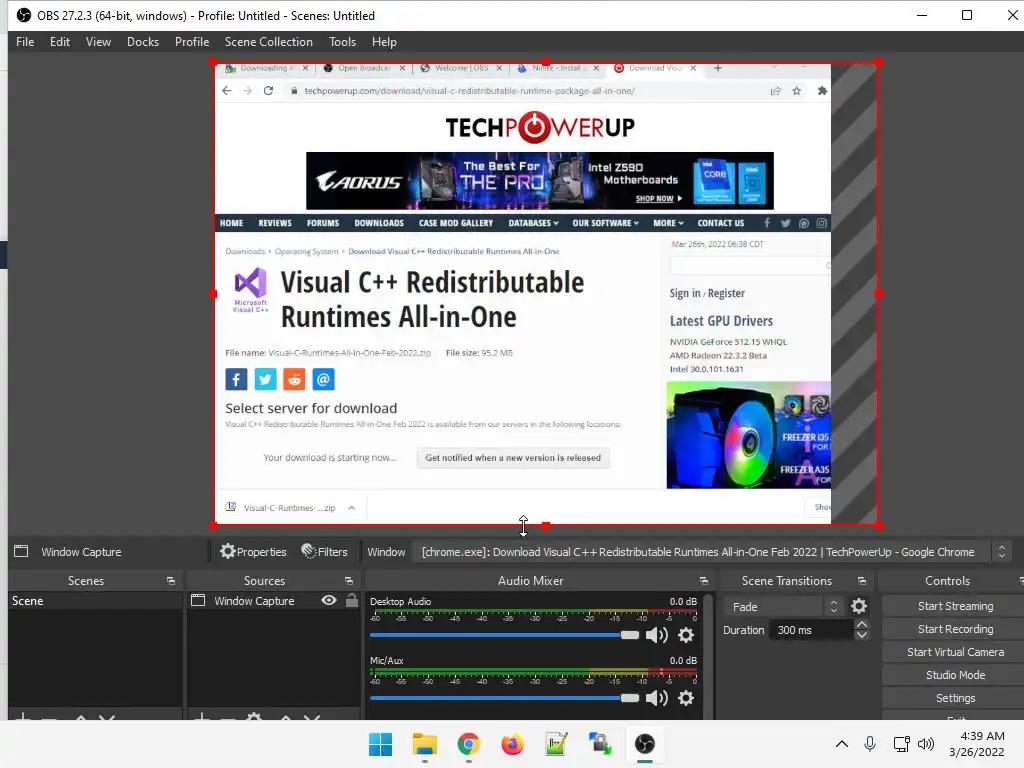
Task: Click Start Streaming
Action: click(x=955, y=606)
